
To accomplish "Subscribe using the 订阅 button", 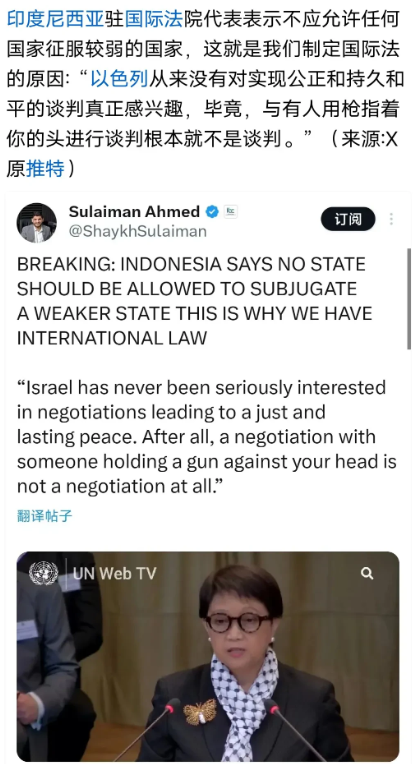I will pyautogui.click(x=348, y=219).
